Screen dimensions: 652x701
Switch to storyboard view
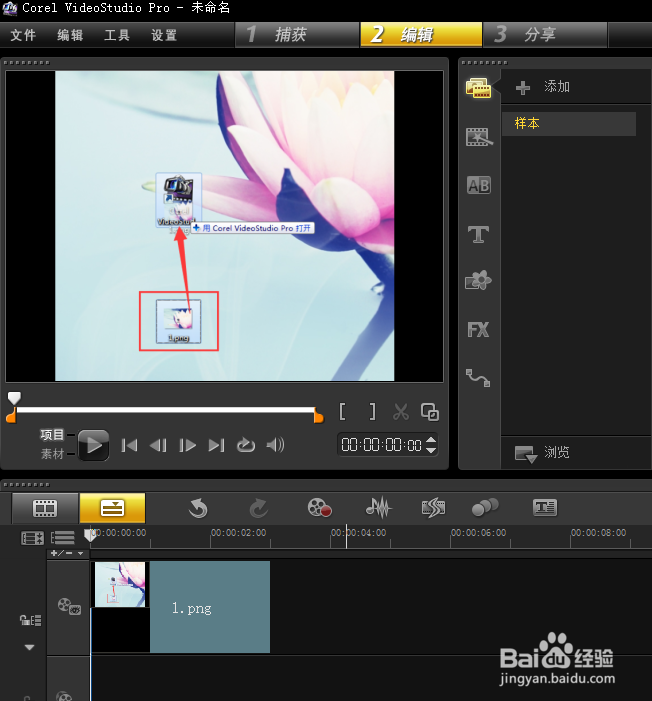[x=45, y=508]
